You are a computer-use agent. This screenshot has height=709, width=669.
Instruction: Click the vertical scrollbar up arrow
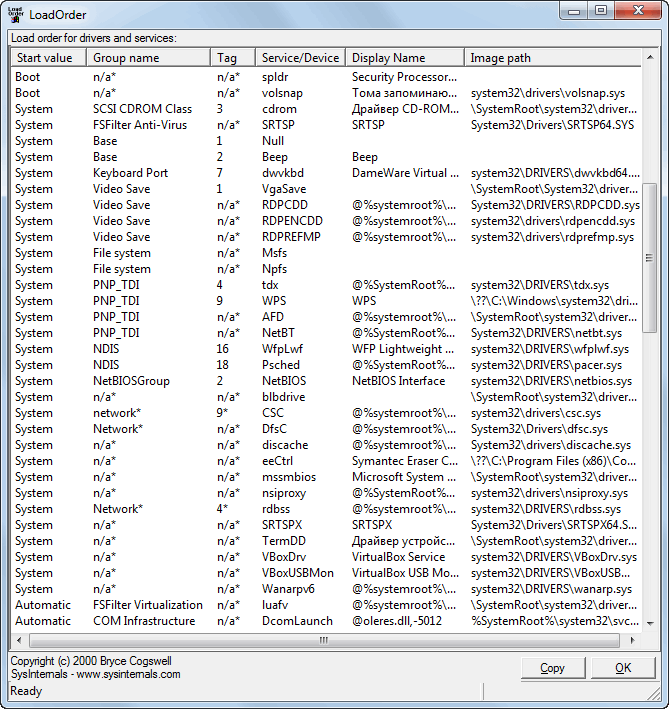[x=650, y=57]
